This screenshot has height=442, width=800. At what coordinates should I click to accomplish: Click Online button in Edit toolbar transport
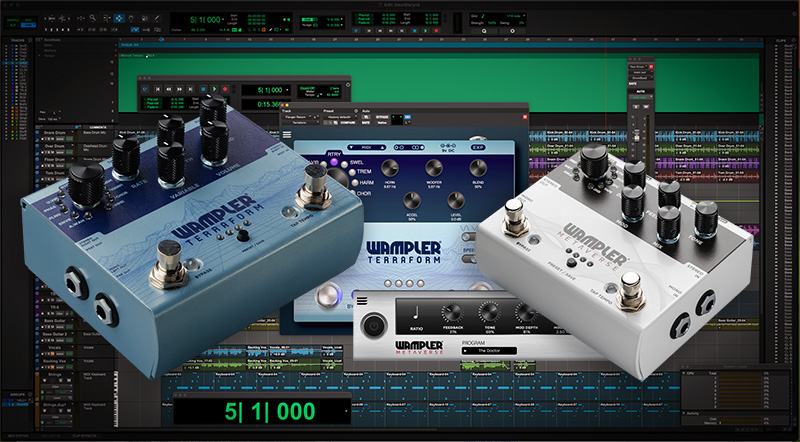click(x=356, y=31)
